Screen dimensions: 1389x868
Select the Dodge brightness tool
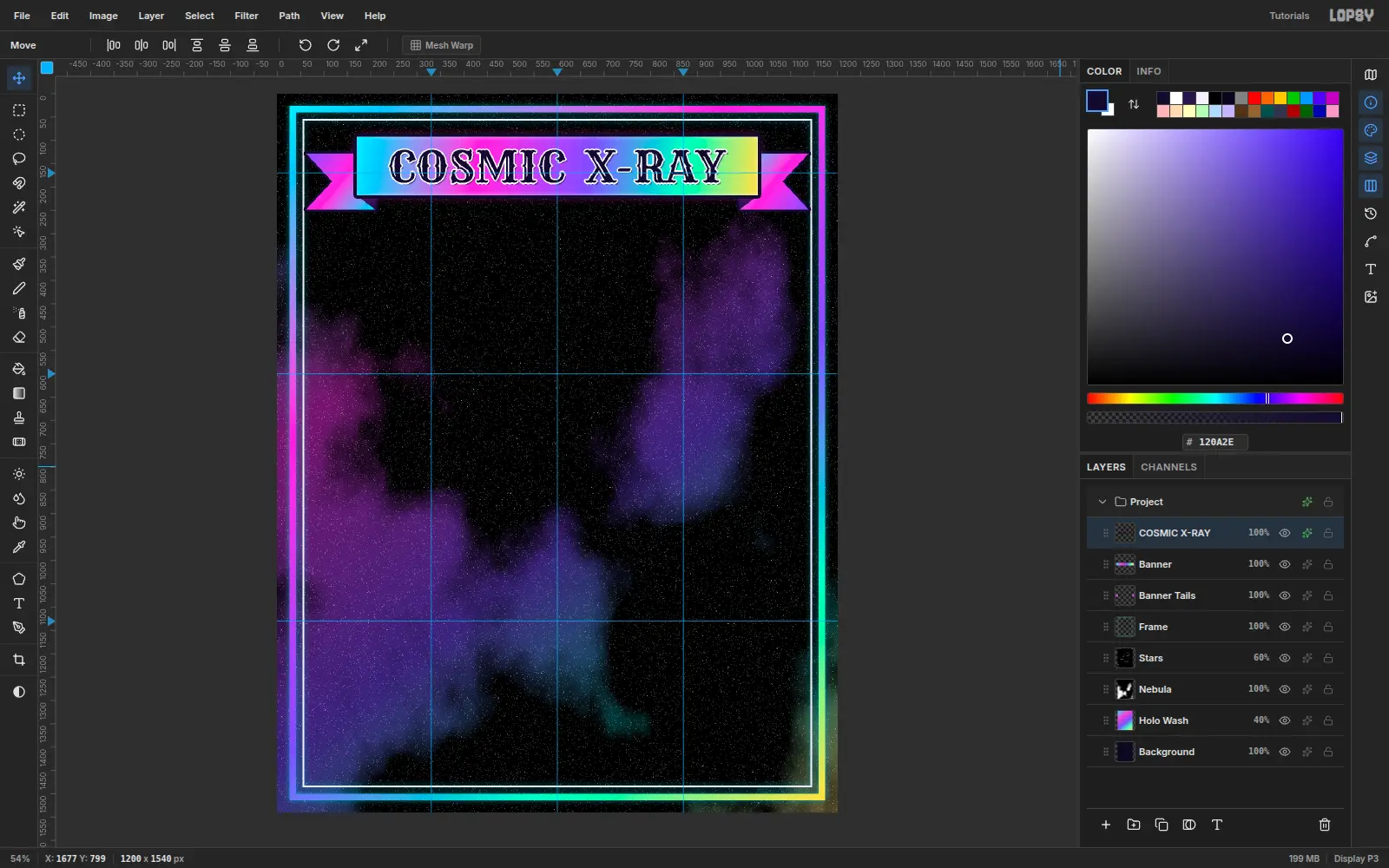[x=19, y=474]
